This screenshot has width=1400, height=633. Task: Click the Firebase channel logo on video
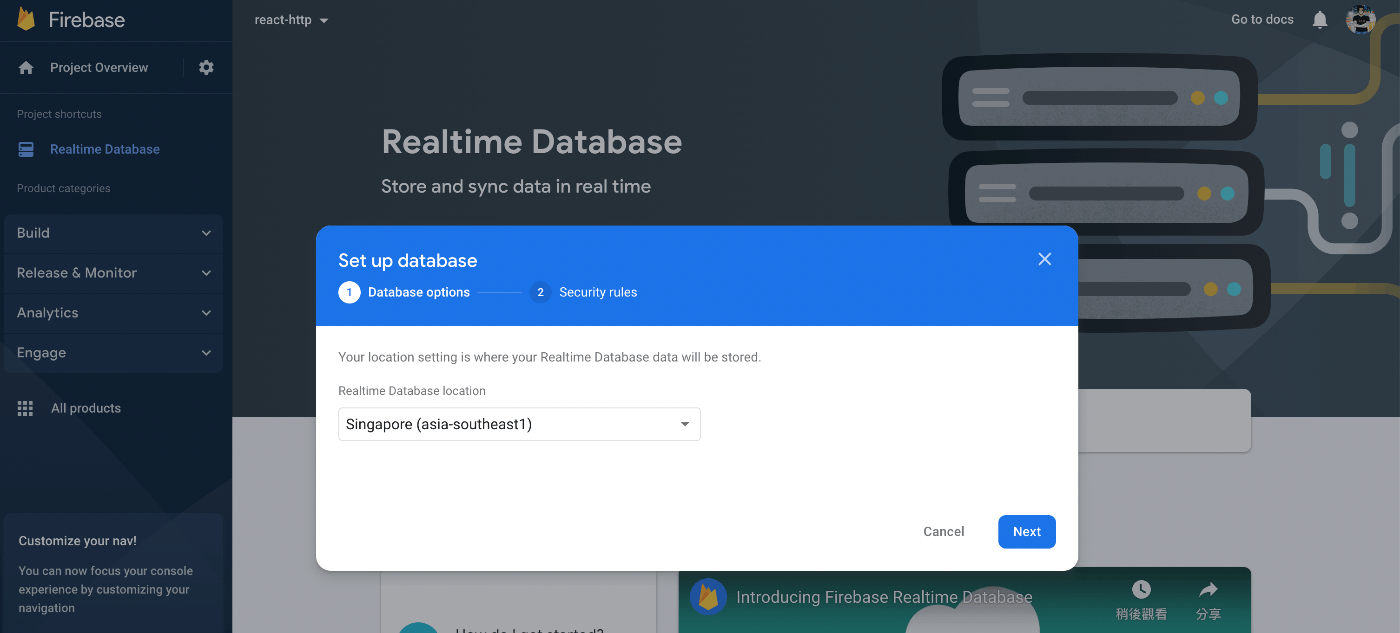(708, 597)
